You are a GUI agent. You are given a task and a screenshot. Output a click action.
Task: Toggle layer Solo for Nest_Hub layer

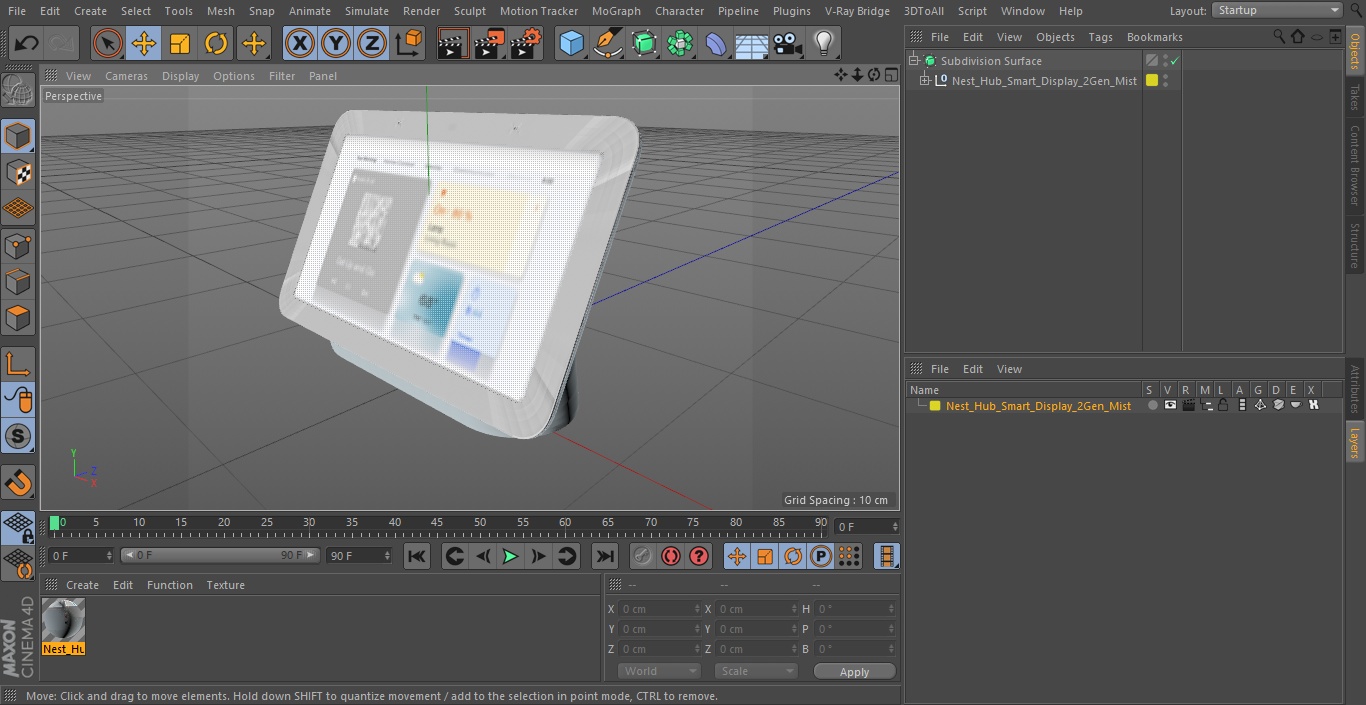pos(1152,406)
